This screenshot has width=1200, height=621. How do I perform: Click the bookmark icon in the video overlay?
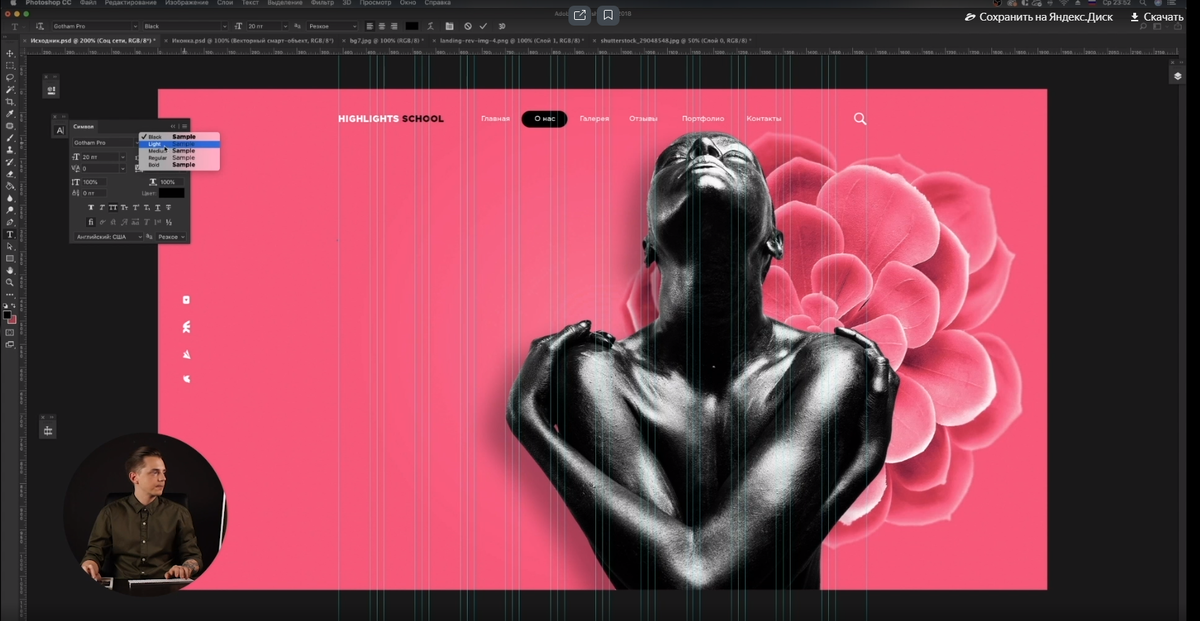tap(607, 15)
